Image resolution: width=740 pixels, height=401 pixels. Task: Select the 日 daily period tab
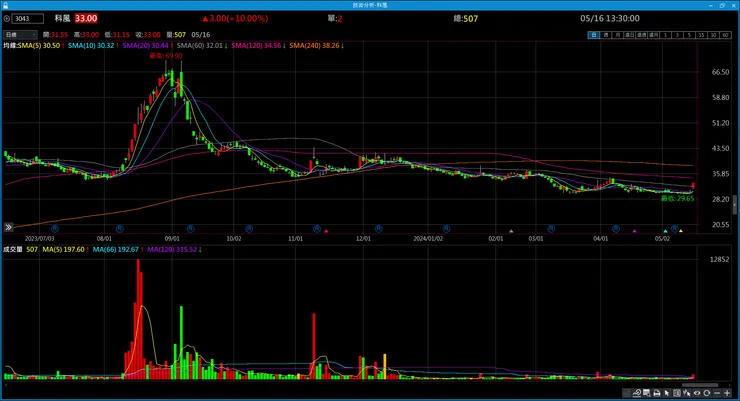pos(594,35)
